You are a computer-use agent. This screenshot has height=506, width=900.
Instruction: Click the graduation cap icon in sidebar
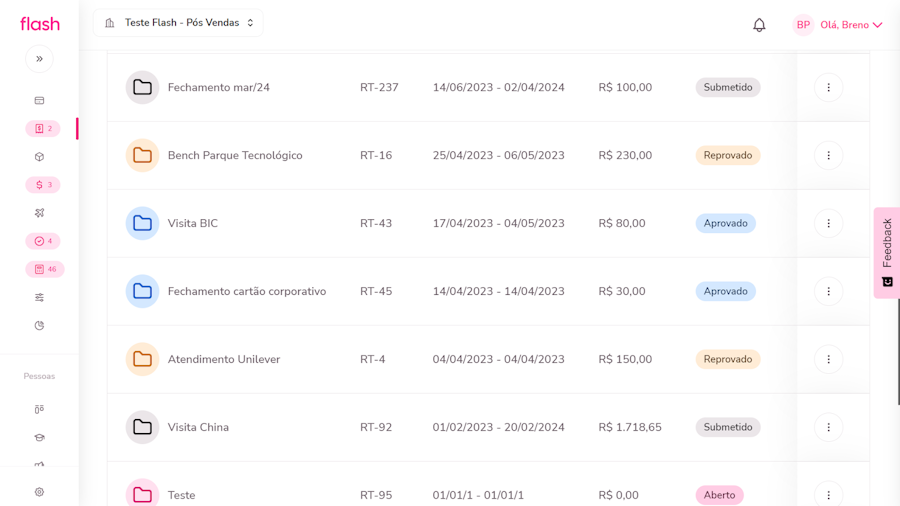39,437
